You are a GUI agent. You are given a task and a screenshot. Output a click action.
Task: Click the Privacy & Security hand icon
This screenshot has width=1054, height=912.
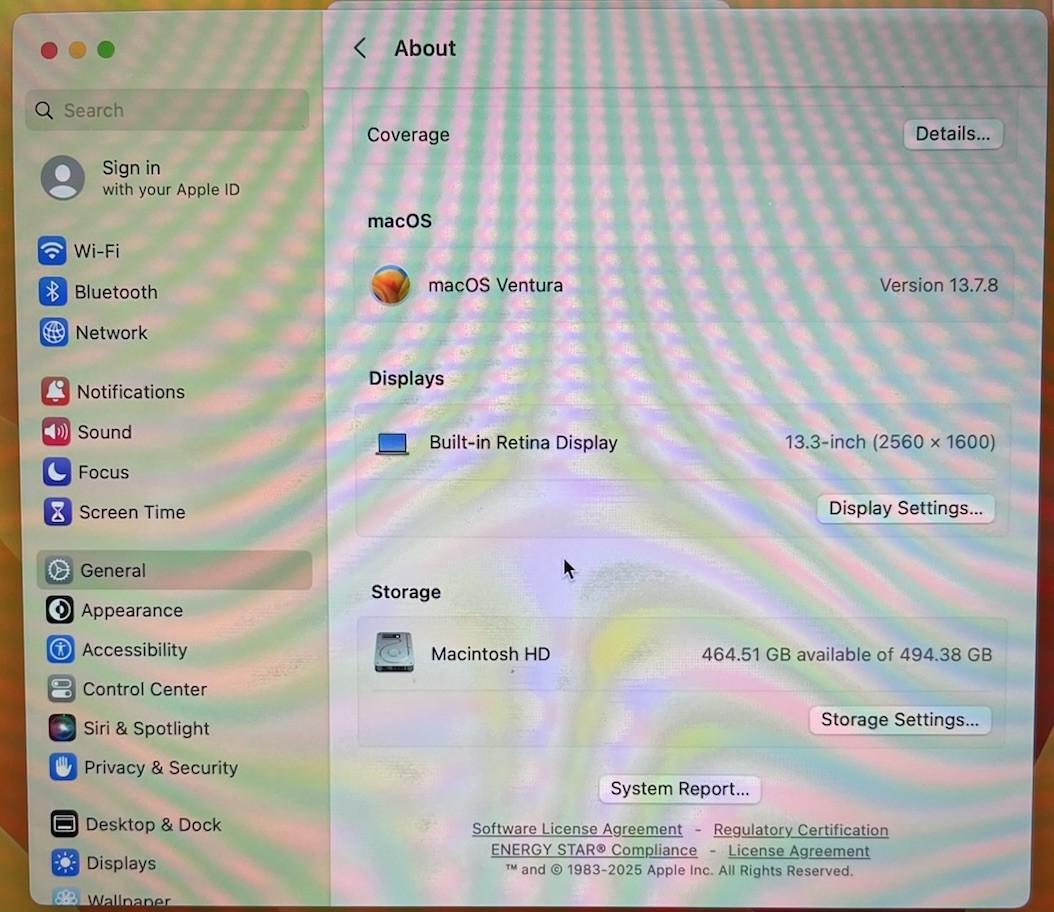[x=63, y=767]
